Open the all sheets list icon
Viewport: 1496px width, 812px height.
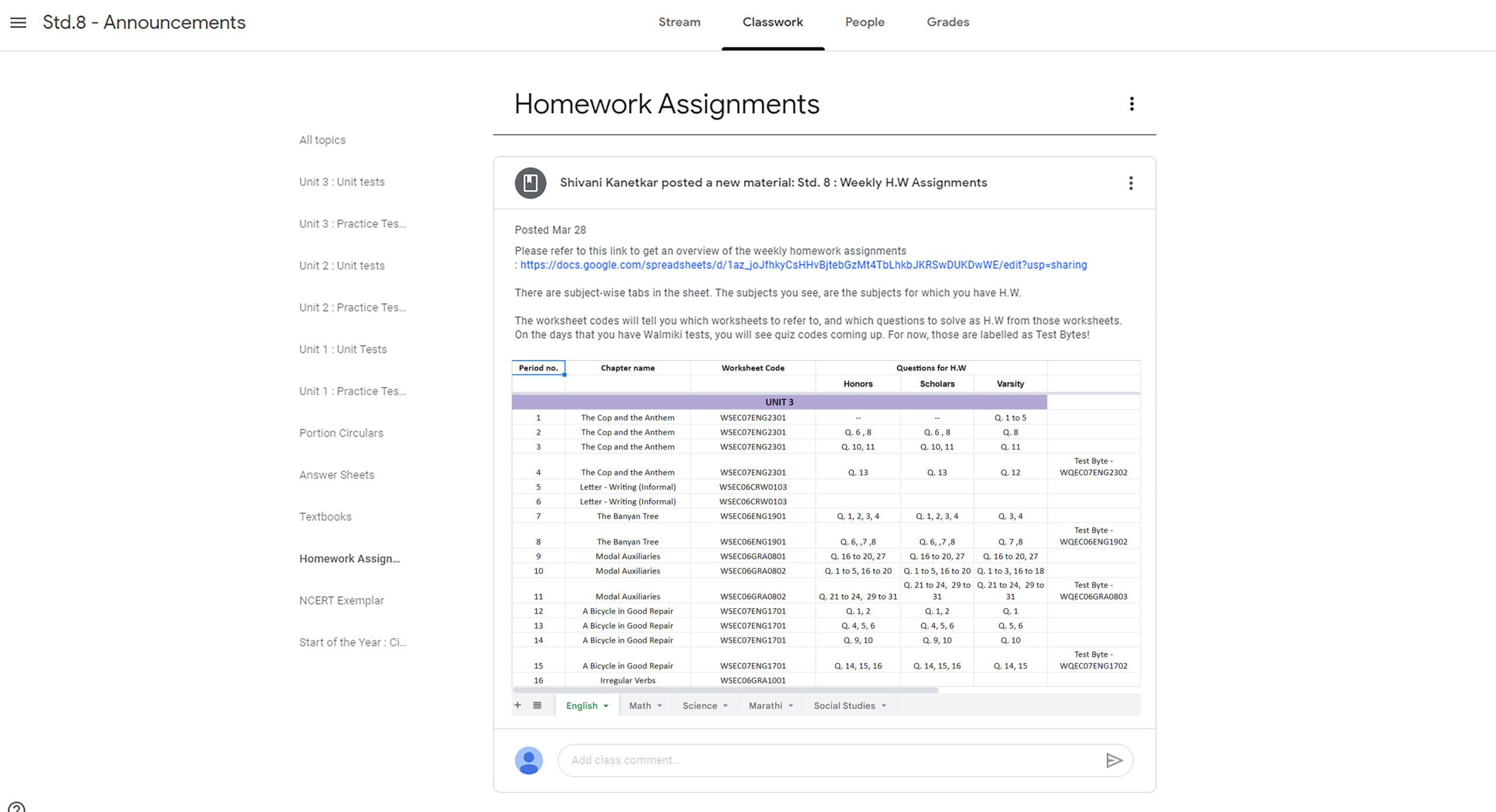537,705
